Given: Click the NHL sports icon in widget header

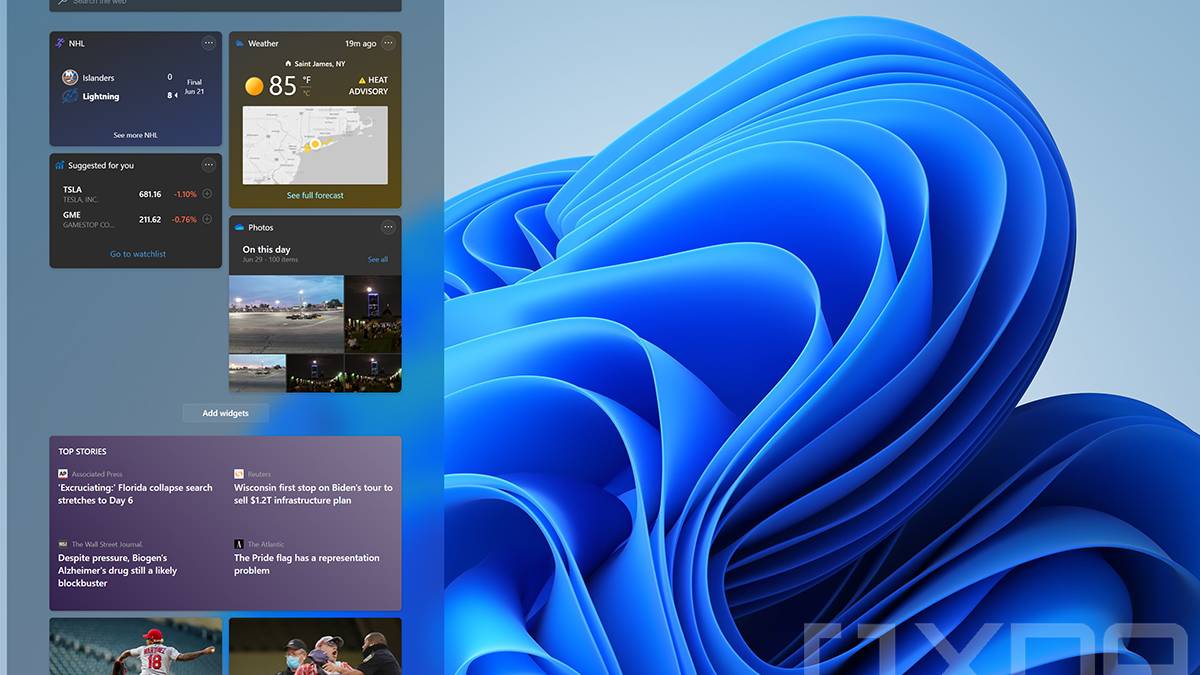Looking at the screenshot, I should (x=60, y=43).
